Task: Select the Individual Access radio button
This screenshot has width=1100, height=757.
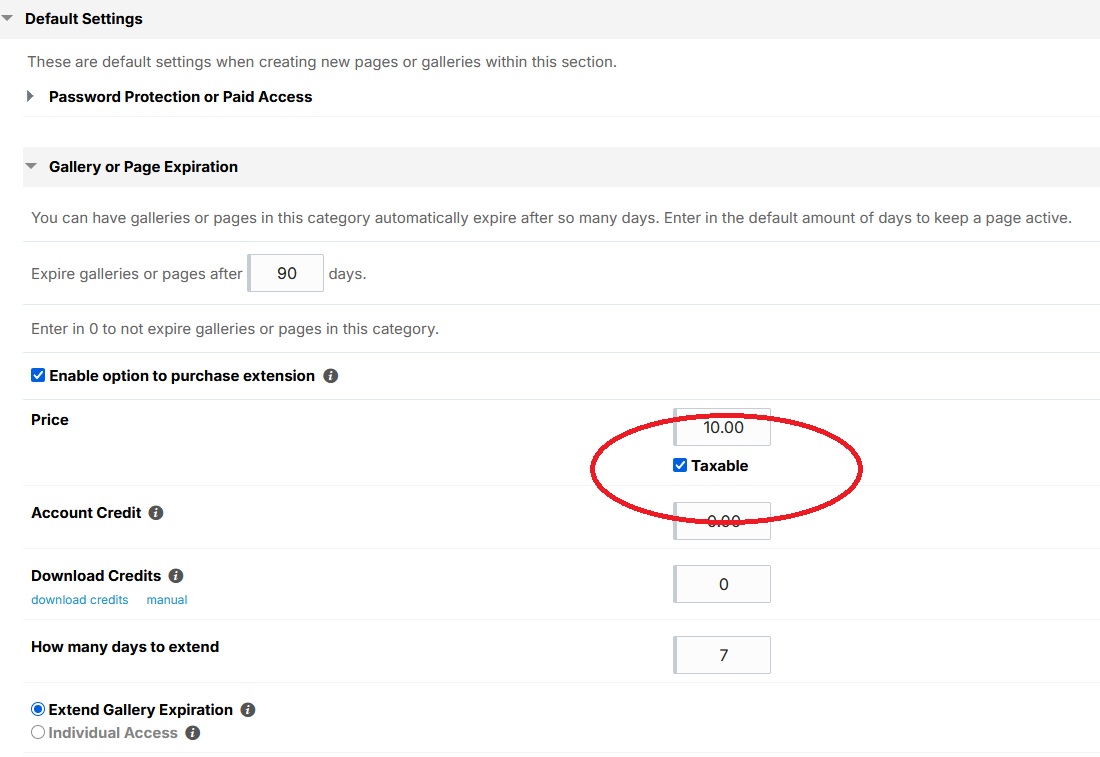Action: [x=38, y=733]
